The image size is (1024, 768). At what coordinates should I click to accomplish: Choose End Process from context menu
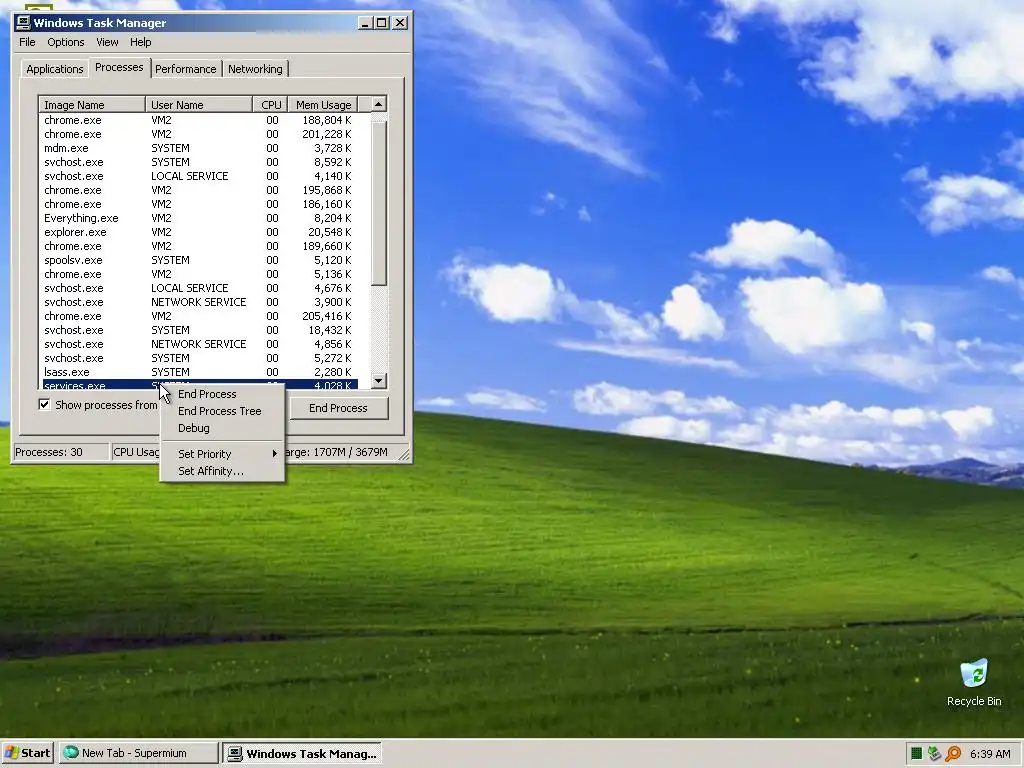[x=222, y=394]
